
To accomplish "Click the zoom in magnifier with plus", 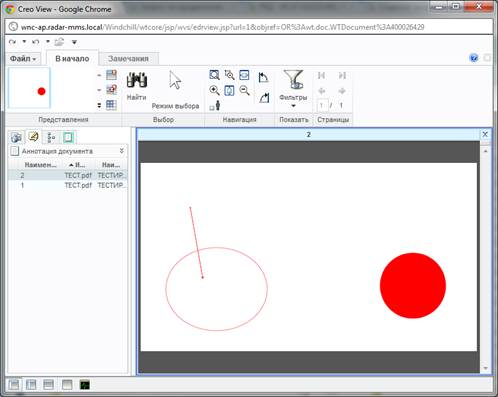I will tap(214, 90).
